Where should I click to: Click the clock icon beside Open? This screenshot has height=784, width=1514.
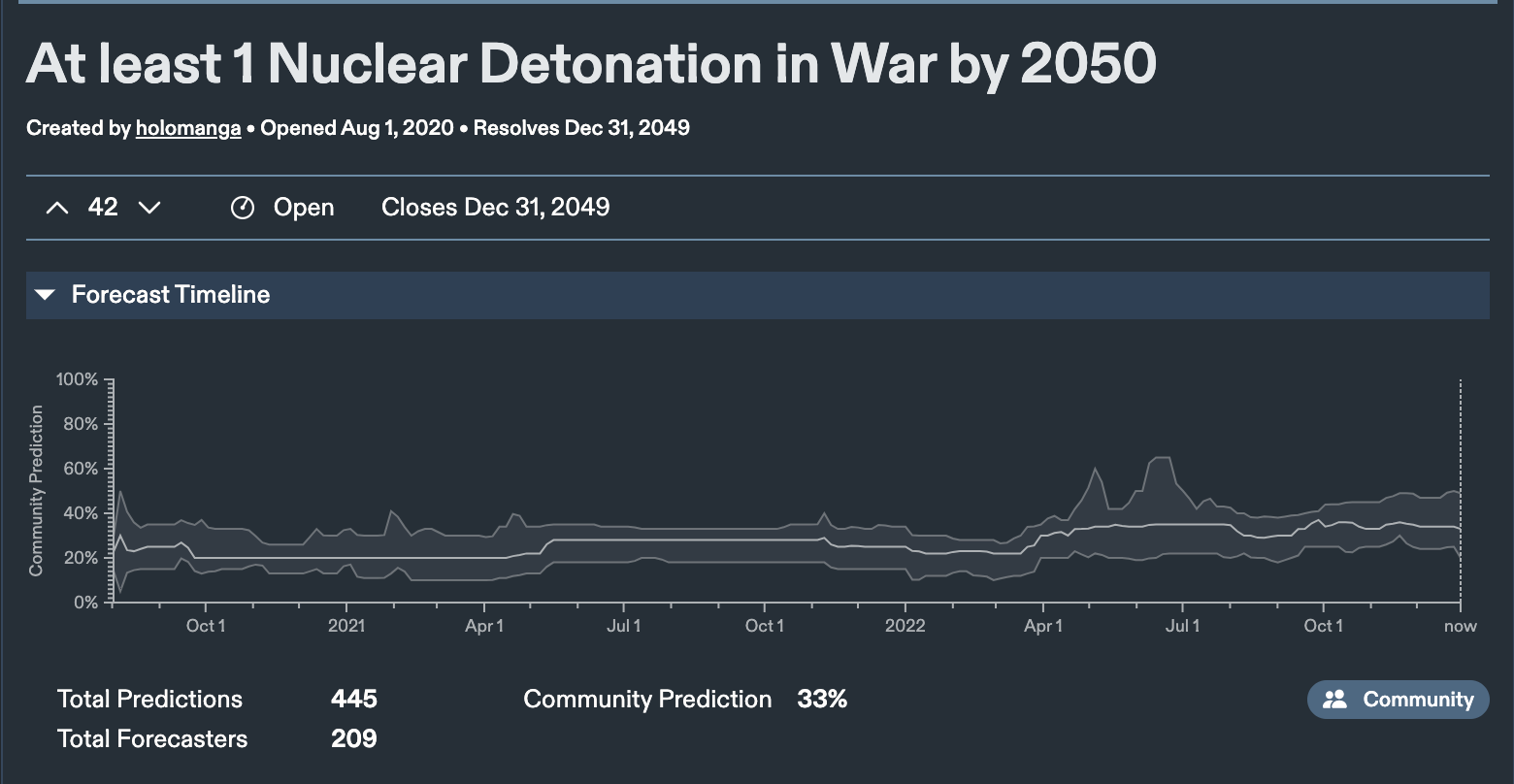(x=243, y=208)
